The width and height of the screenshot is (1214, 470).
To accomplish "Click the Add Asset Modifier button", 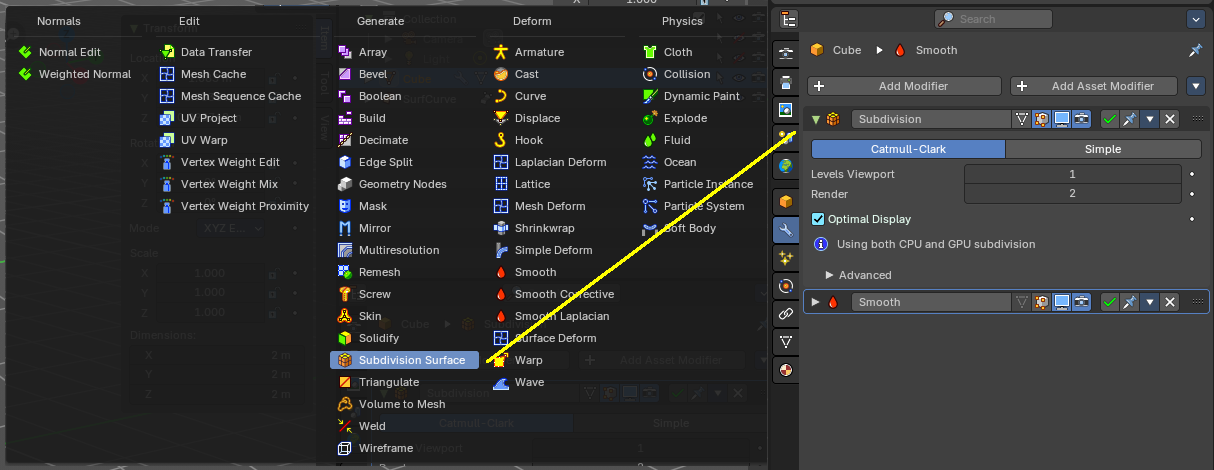I will coord(1094,86).
